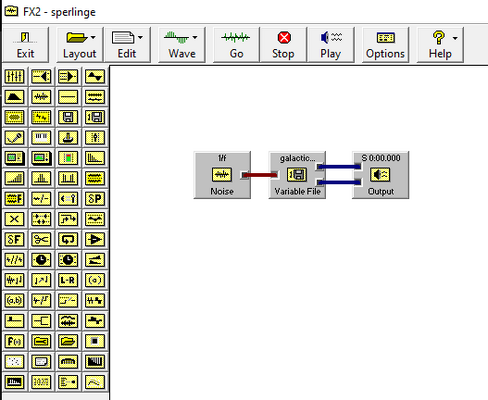Open the Options dialog
Screen dimensions: 488x400
coord(385,45)
